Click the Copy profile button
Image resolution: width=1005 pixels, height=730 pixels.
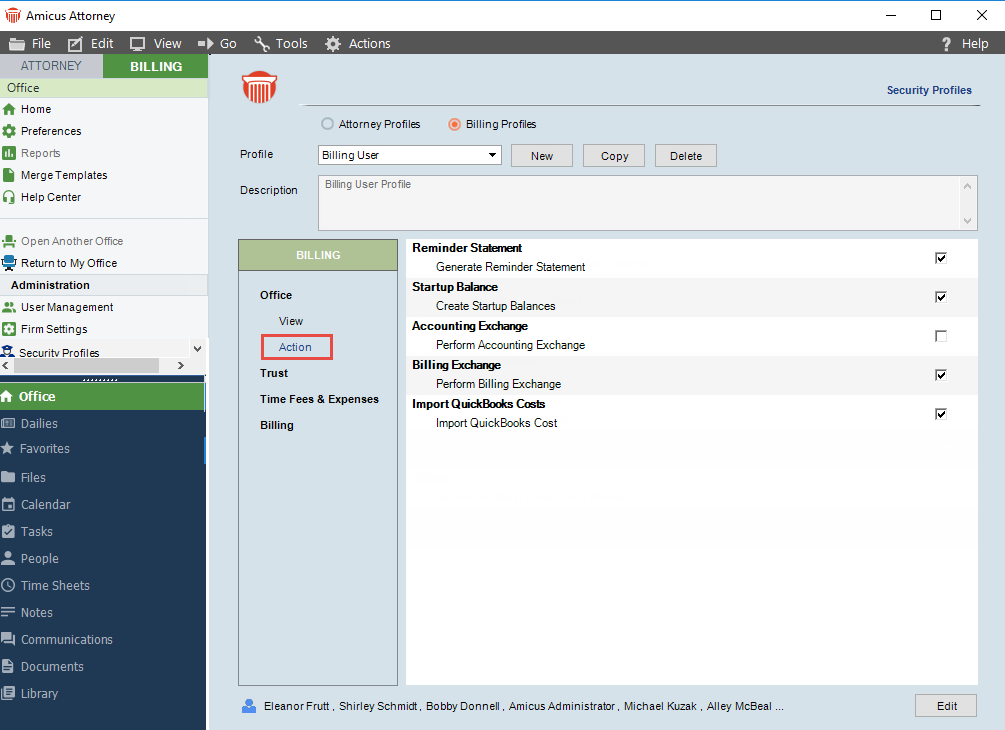point(614,155)
